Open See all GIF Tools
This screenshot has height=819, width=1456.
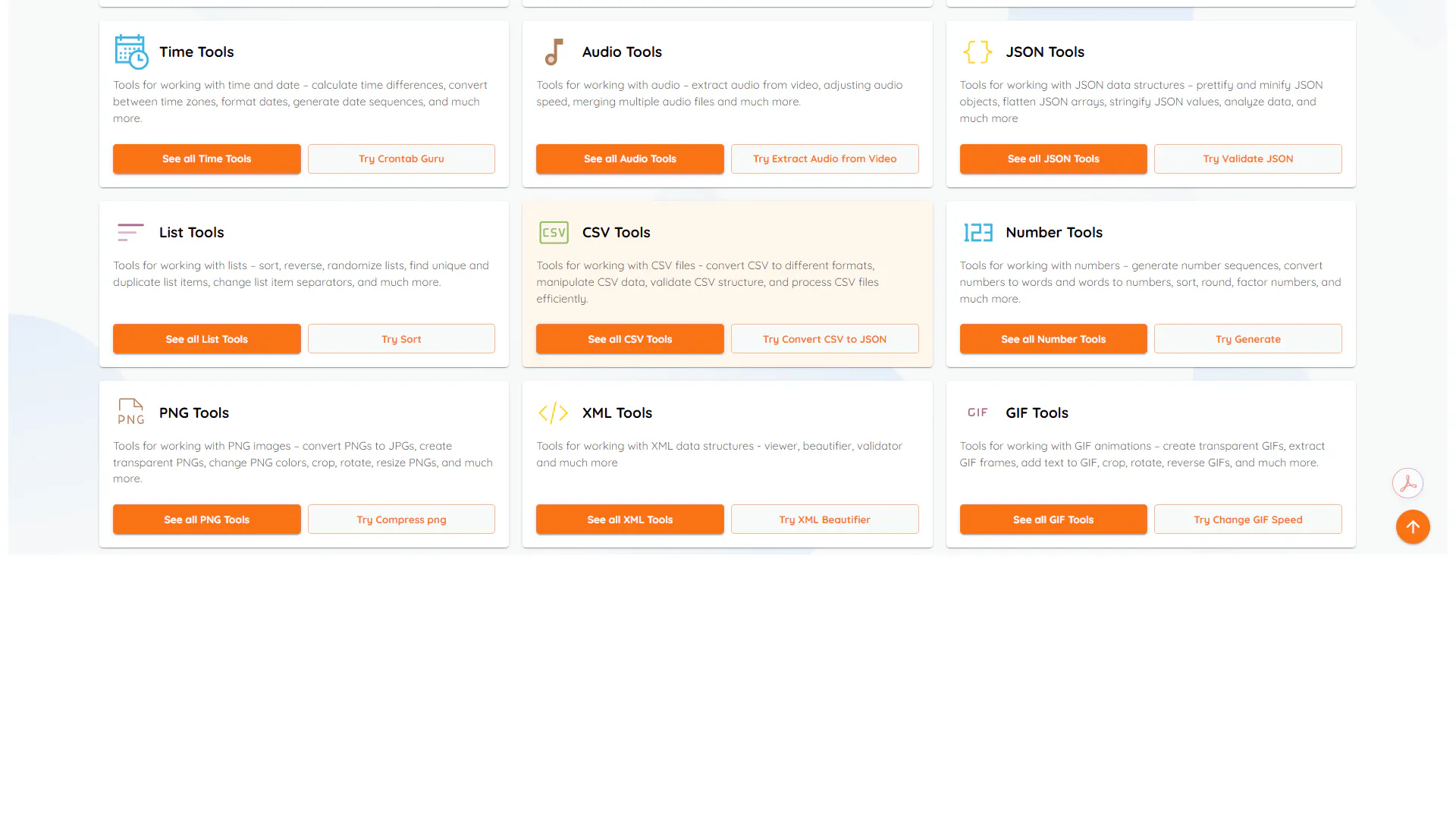coord(1053,519)
